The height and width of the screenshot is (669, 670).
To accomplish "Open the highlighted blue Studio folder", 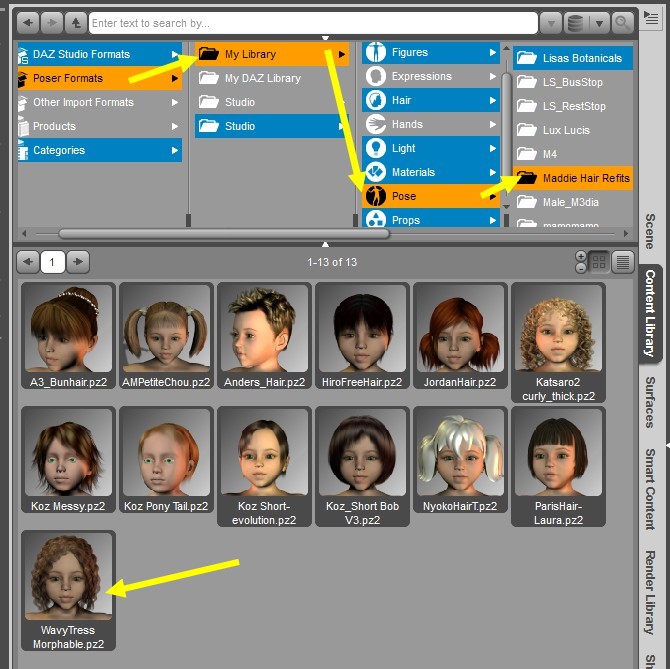I will [x=272, y=126].
